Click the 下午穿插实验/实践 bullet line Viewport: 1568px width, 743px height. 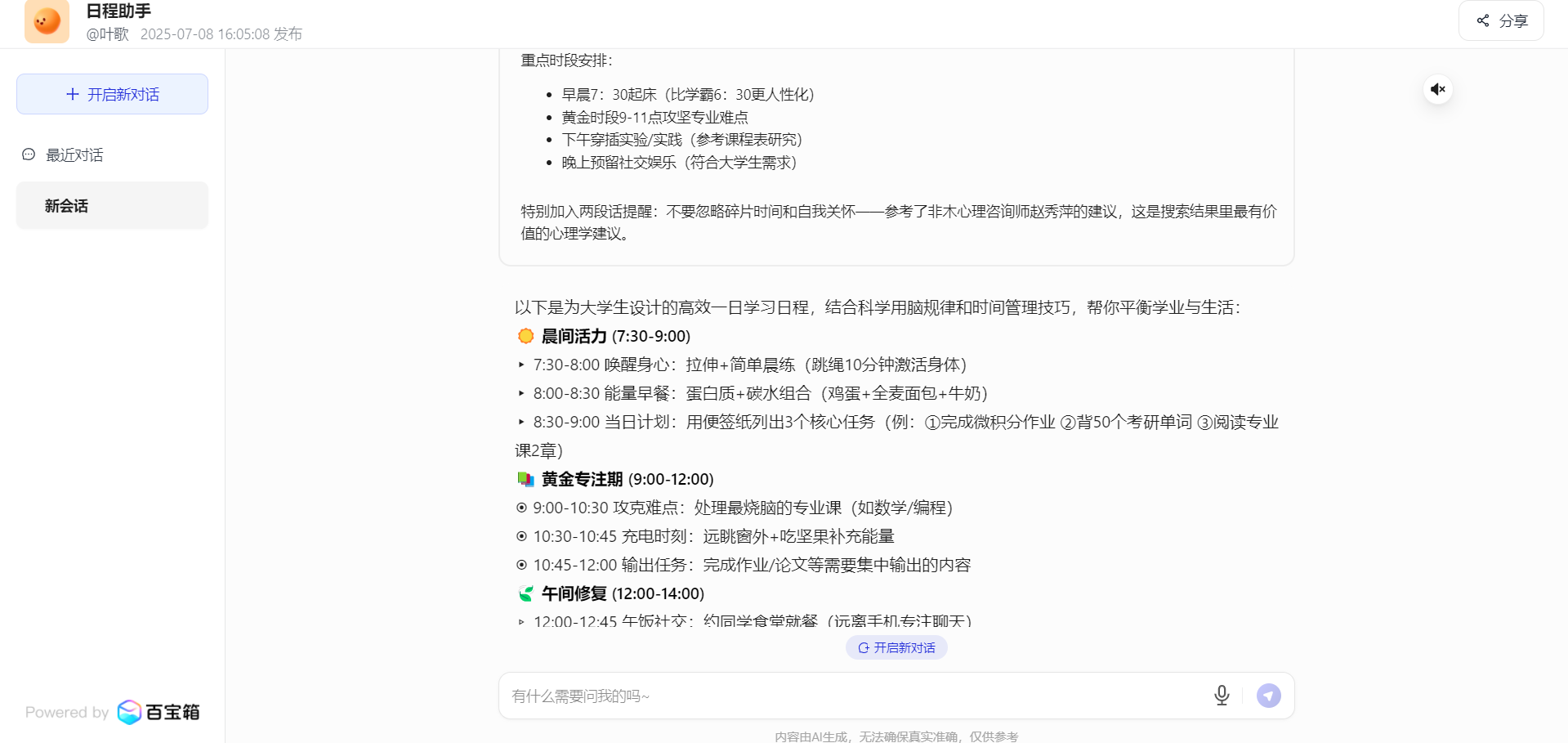pyautogui.click(x=682, y=140)
